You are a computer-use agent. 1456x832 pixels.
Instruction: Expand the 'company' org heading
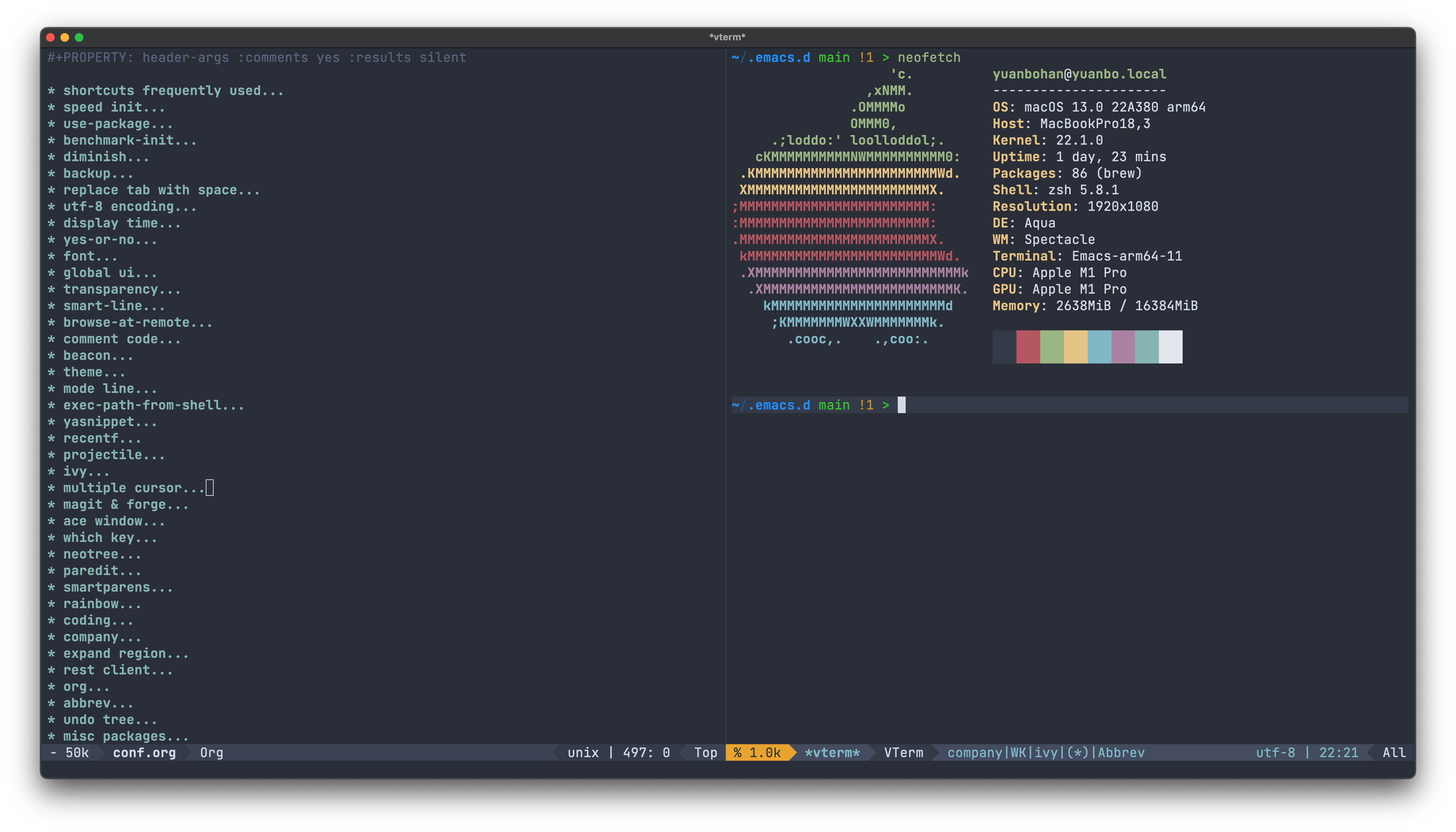click(x=102, y=637)
